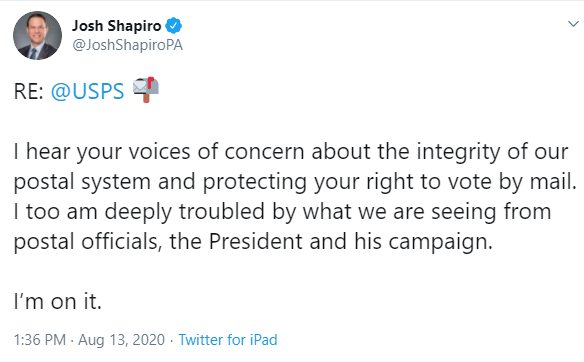Click the word "President" in the tweet

255,241
